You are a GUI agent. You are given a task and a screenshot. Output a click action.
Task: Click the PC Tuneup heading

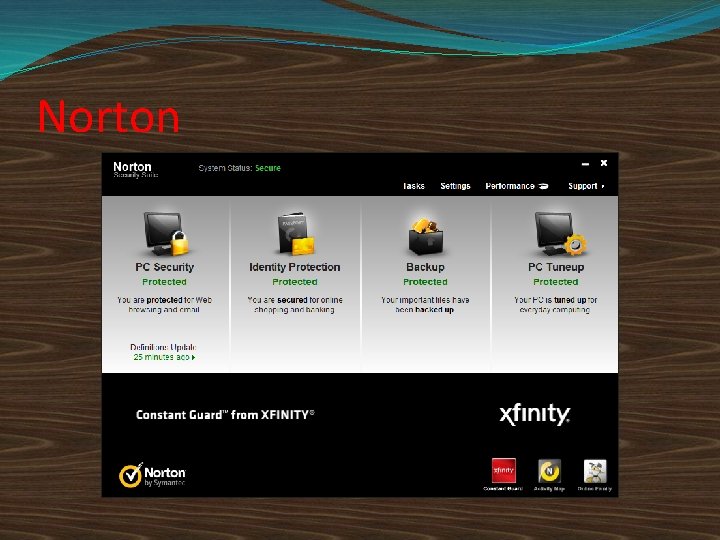click(556, 267)
